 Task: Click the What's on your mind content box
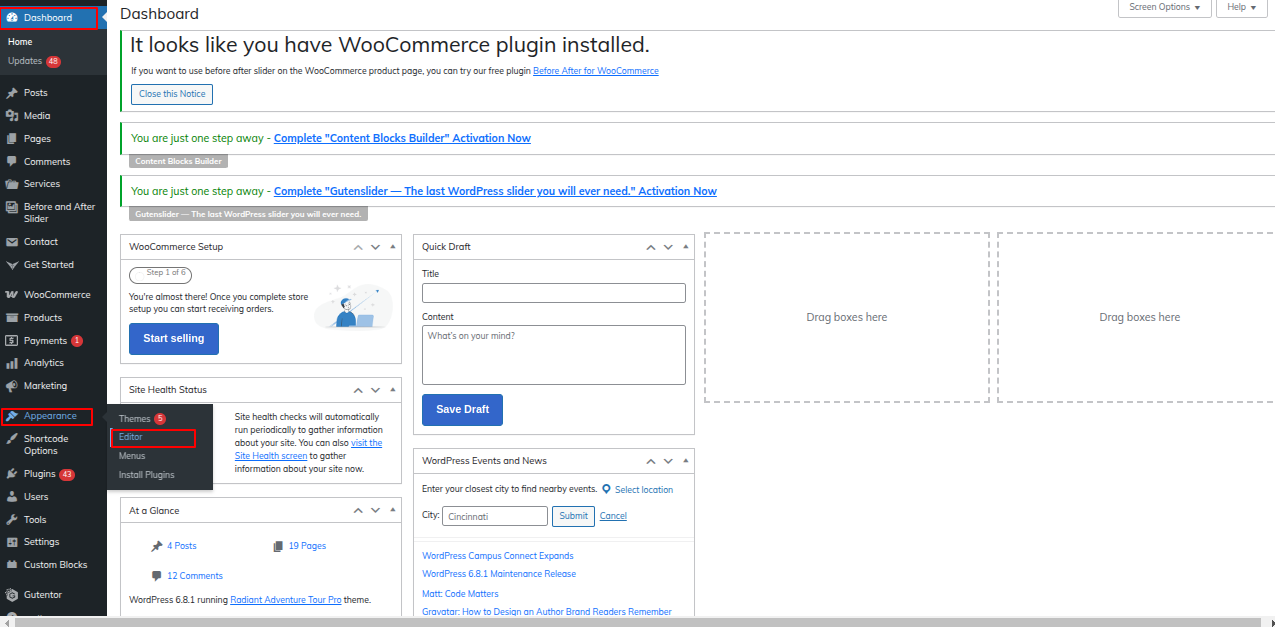[x=554, y=355]
